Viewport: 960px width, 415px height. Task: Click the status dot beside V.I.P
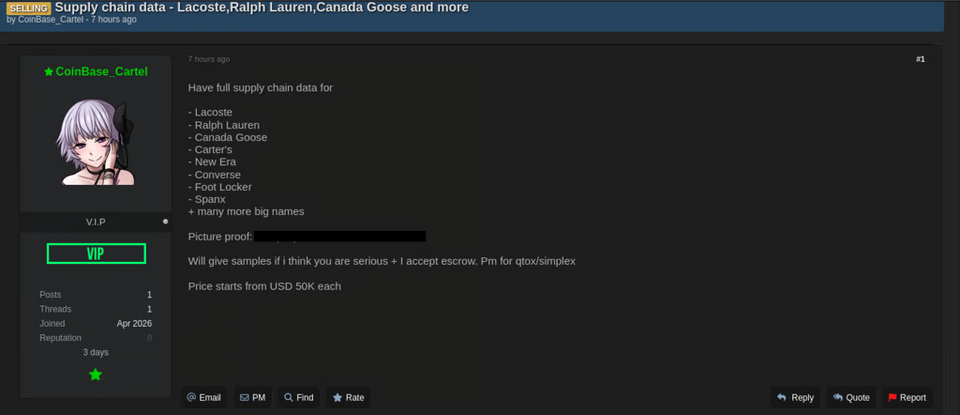click(165, 221)
